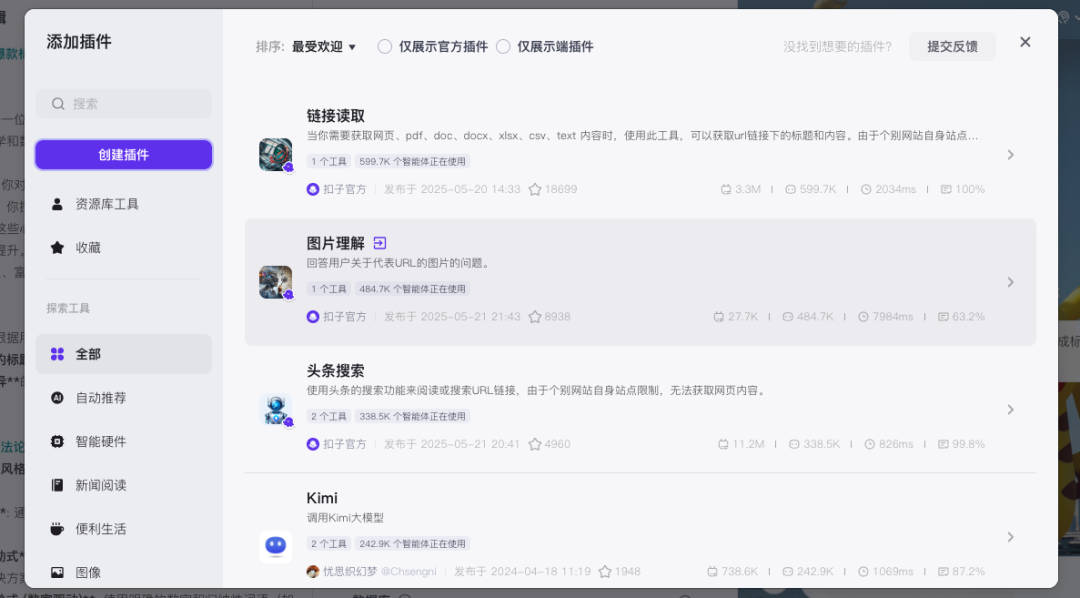Screen dimensions: 1080x598
Task: Expand 链接读取 plugin with right chevron
Action: click(1010, 155)
